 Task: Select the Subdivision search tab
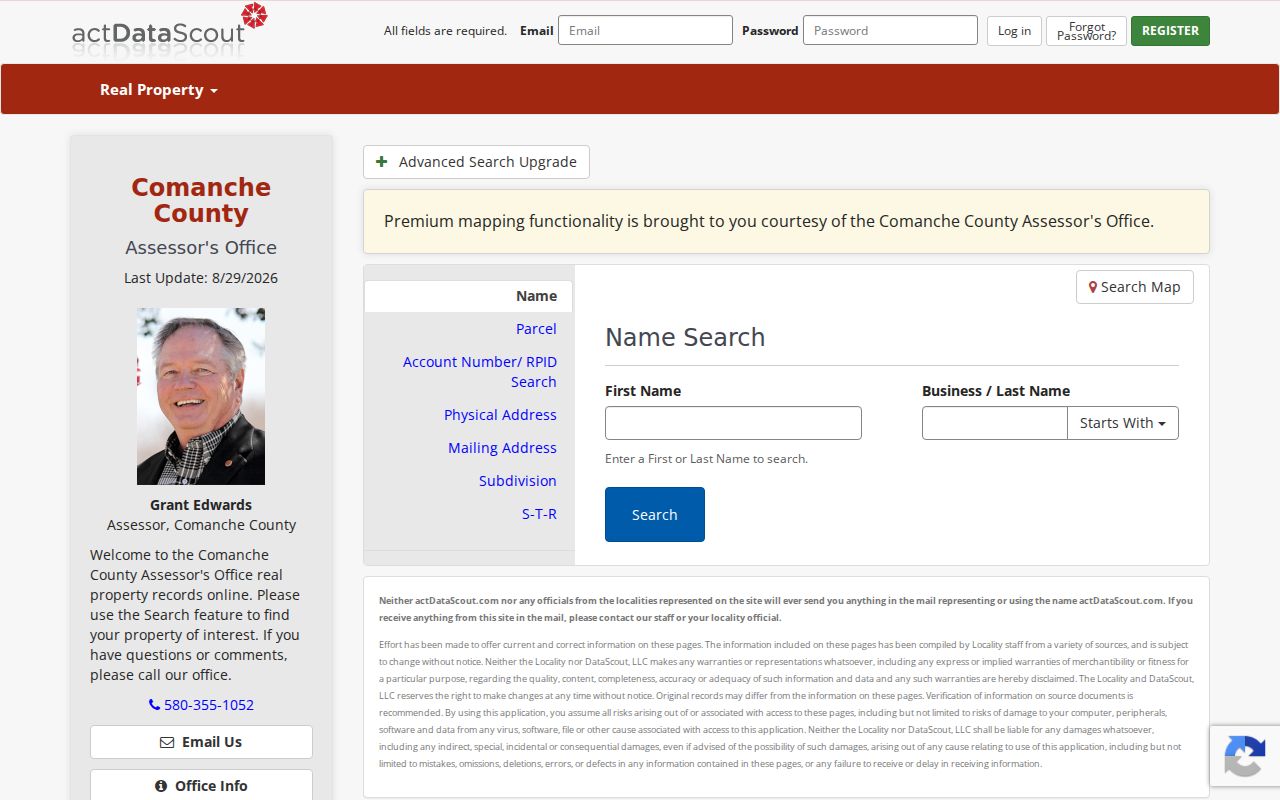517,481
